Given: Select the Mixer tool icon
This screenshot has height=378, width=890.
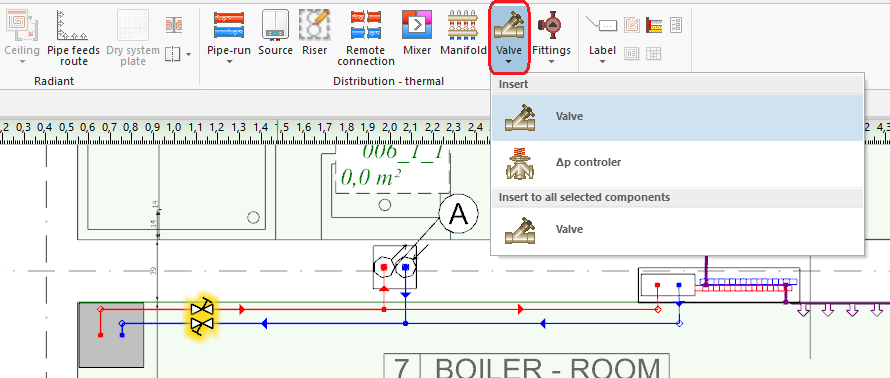Looking at the screenshot, I should click(417, 25).
